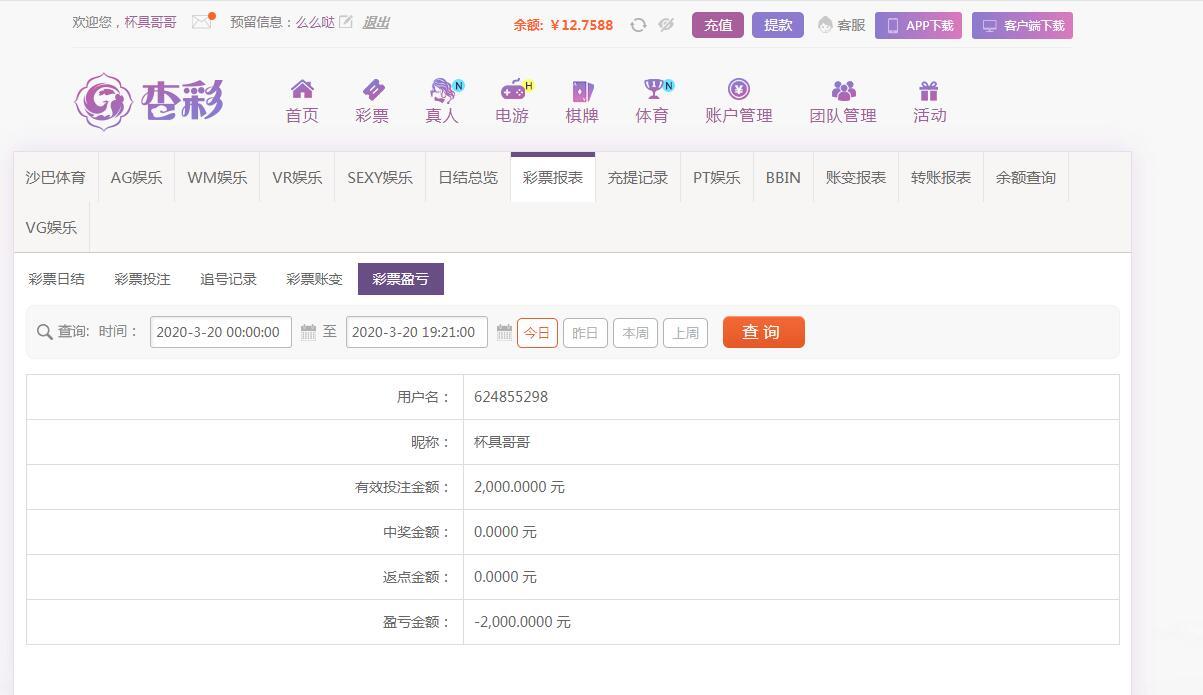Click the edit reserved info pencil icon
1203x695 pixels.
346,22
